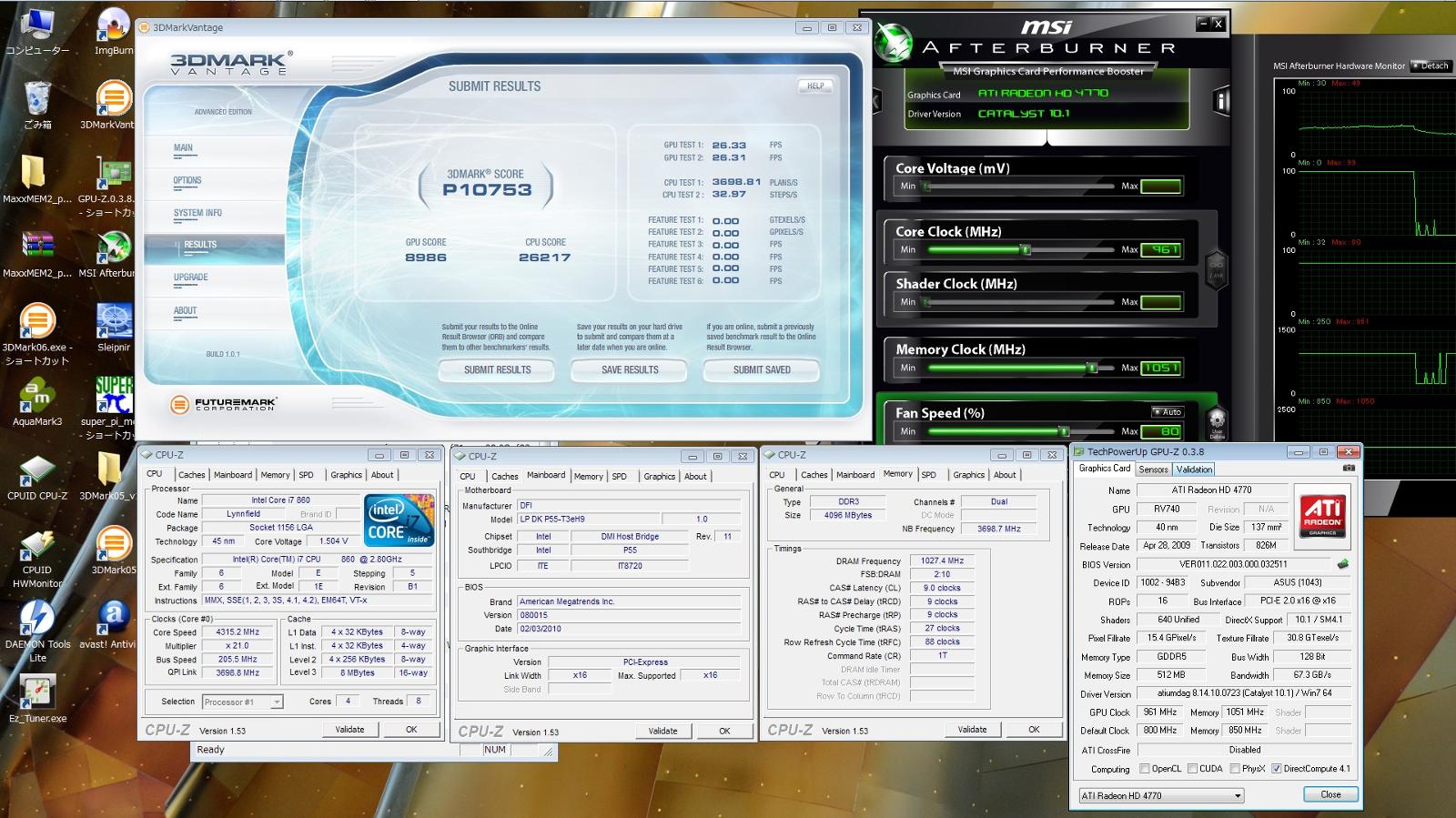Open the Processor #1 selection dropdown

tap(242, 702)
